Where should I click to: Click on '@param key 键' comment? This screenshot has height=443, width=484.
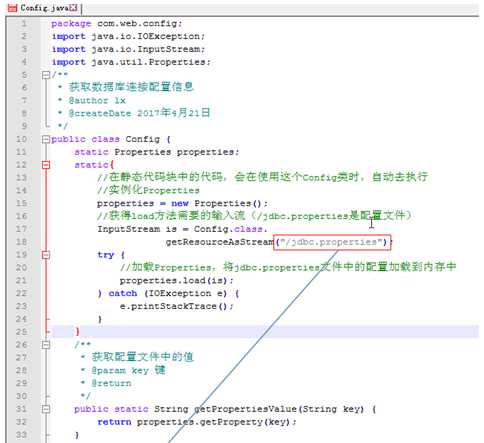coord(128,370)
